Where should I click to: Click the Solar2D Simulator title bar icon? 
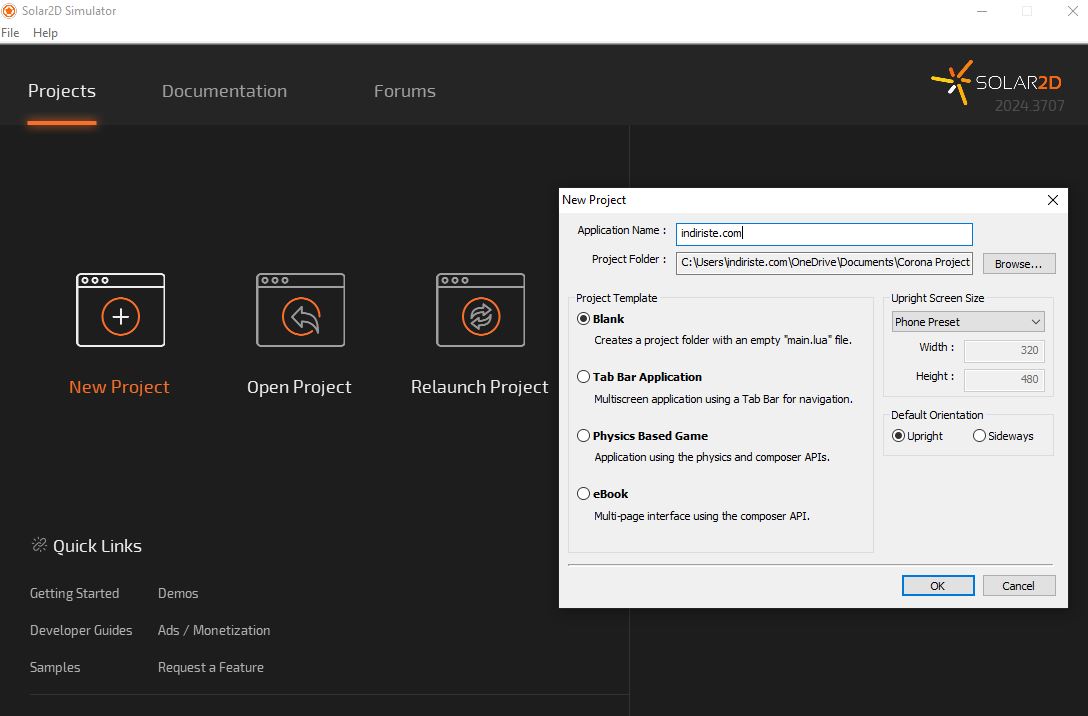point(9,10)
